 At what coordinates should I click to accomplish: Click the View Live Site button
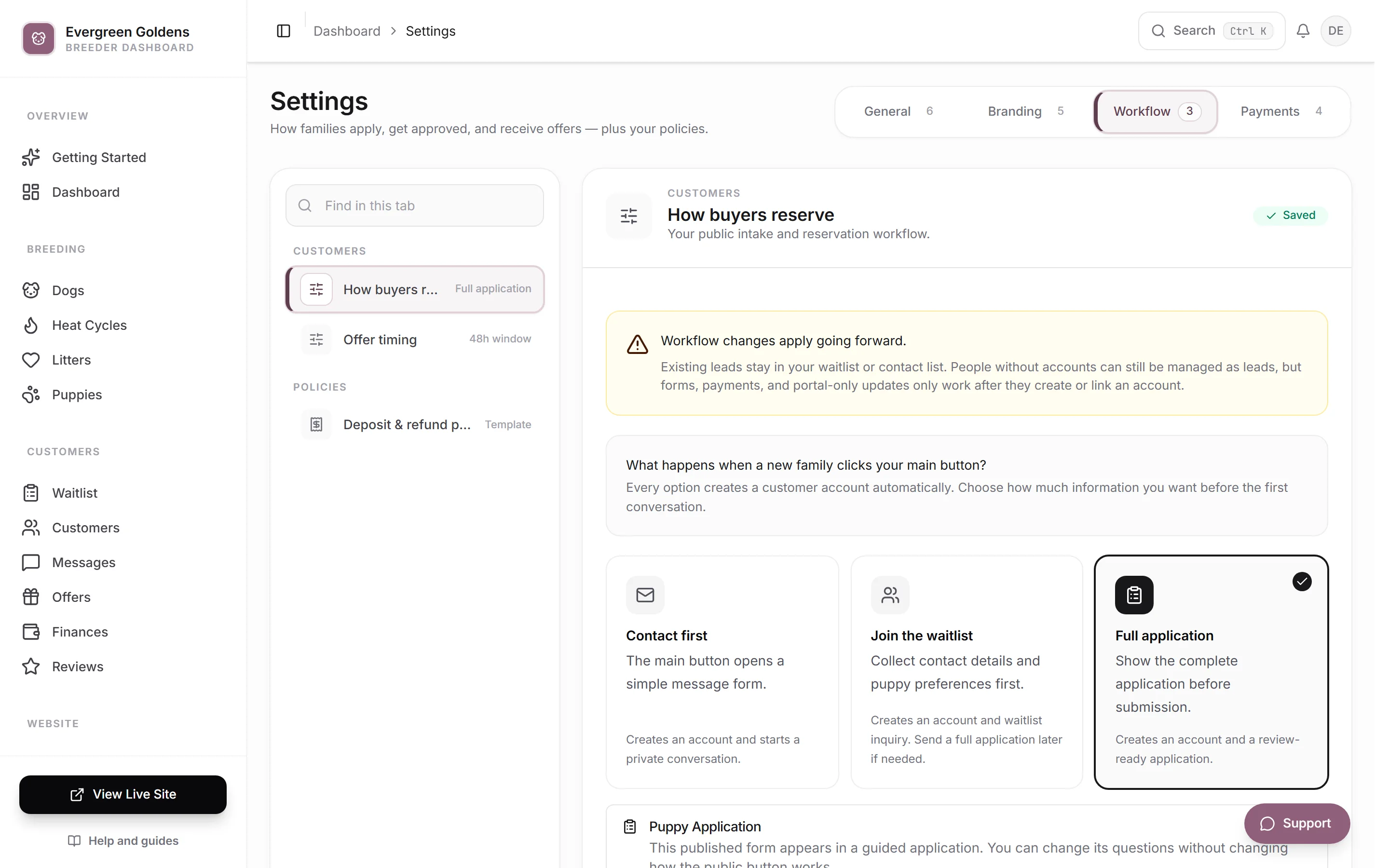[123, 795]
